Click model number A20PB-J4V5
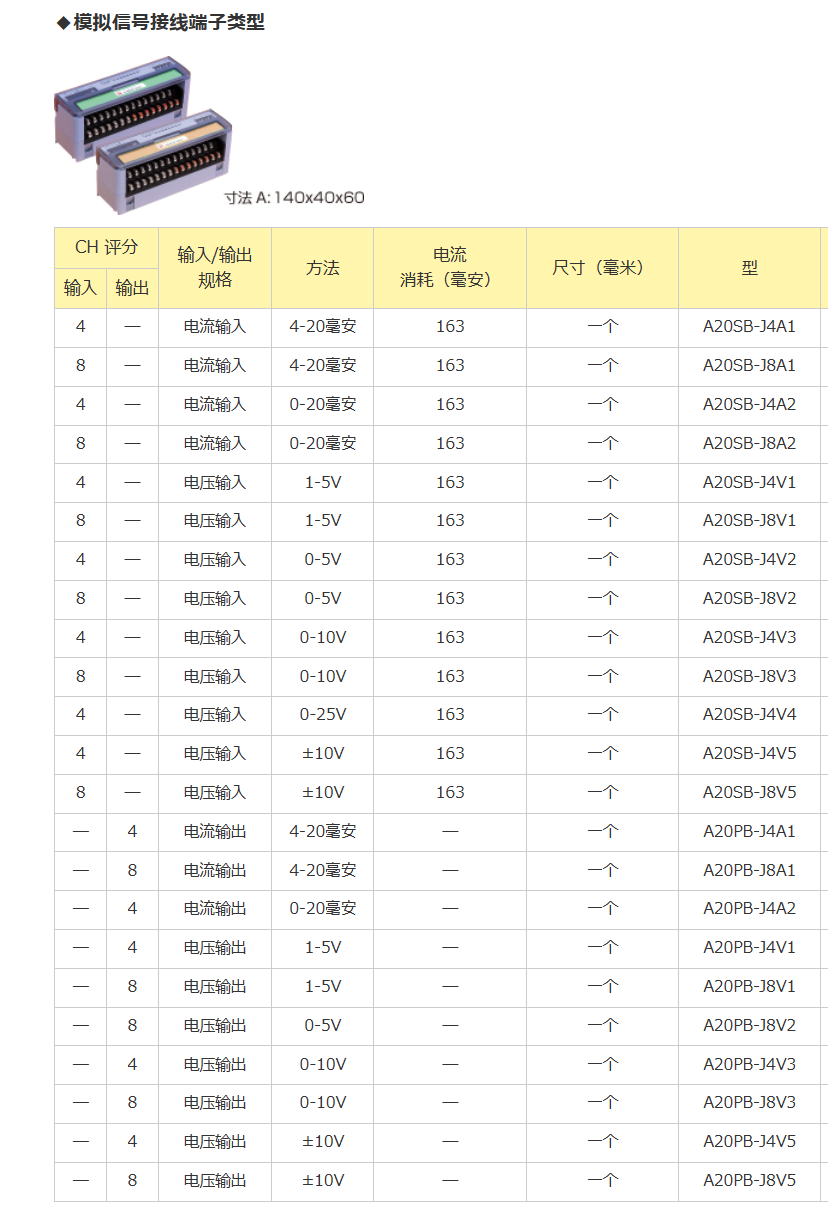This screenshot has width=828, height=1219. pyautogui.click(x=749, y=1142)
